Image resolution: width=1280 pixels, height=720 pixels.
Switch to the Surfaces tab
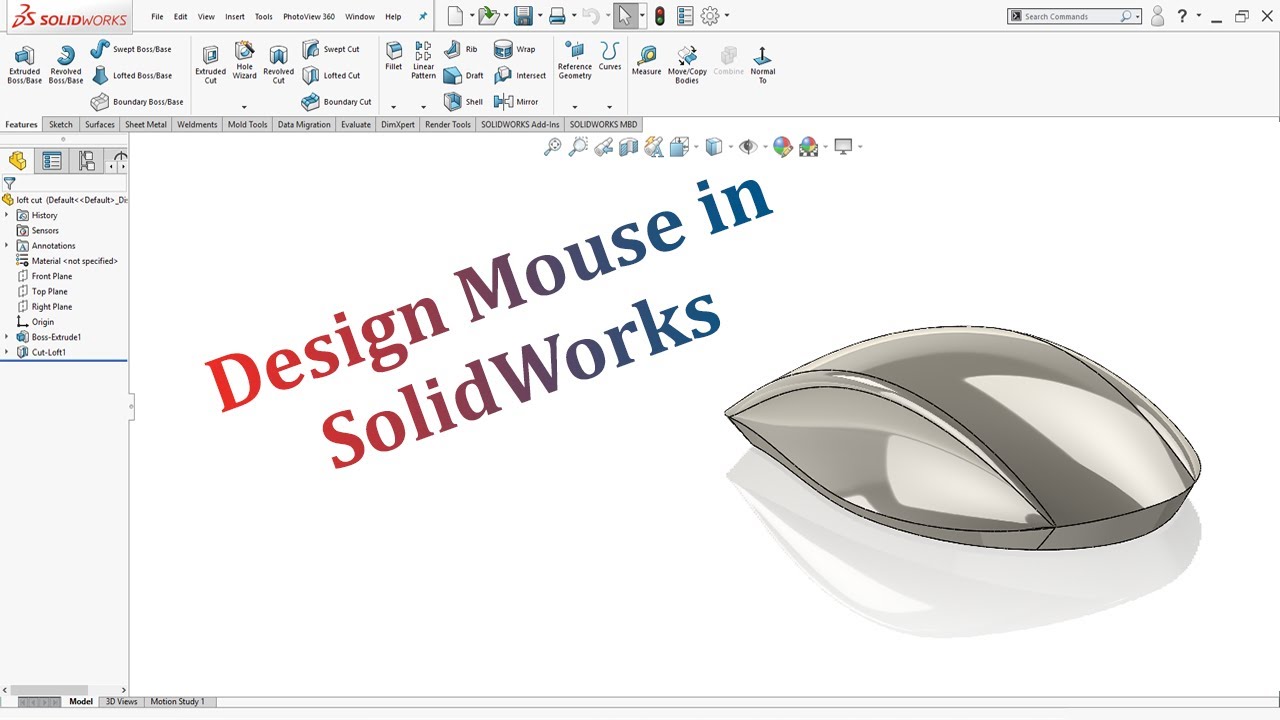click(100, 125)
